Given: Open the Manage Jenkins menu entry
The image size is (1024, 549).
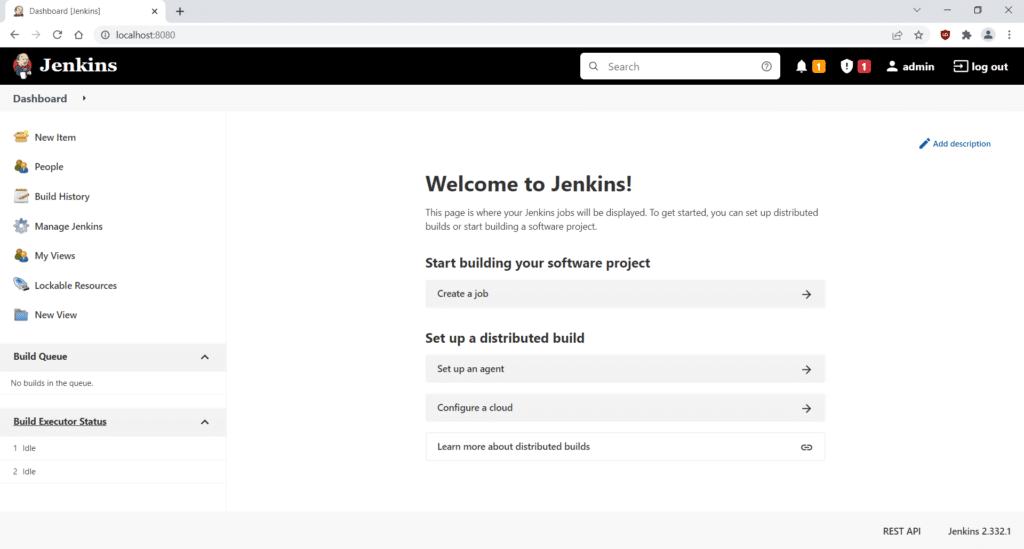Looking at the screenshot, I should [x=69, y=227].
